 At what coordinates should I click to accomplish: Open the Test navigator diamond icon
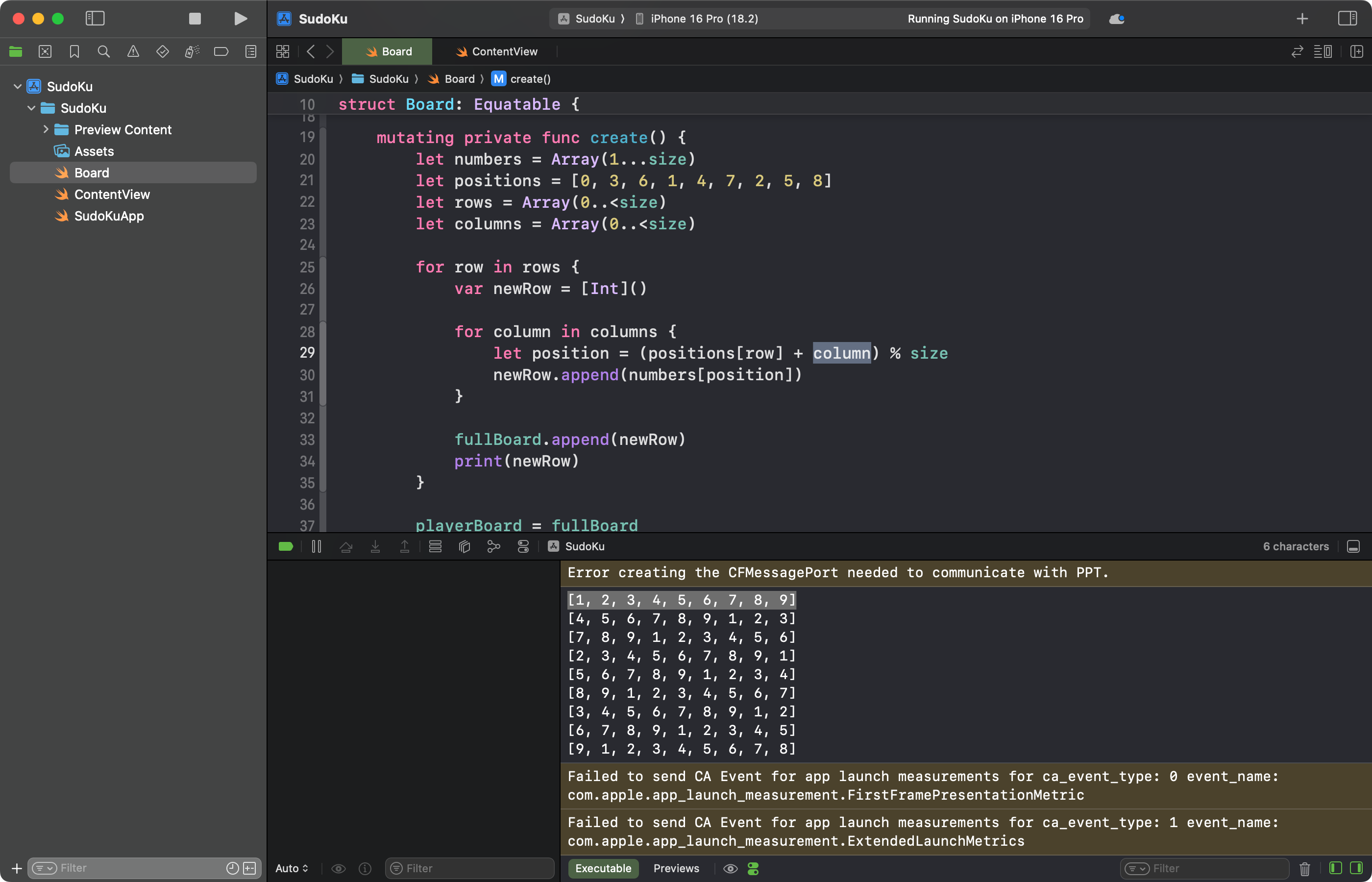(163, 51)
